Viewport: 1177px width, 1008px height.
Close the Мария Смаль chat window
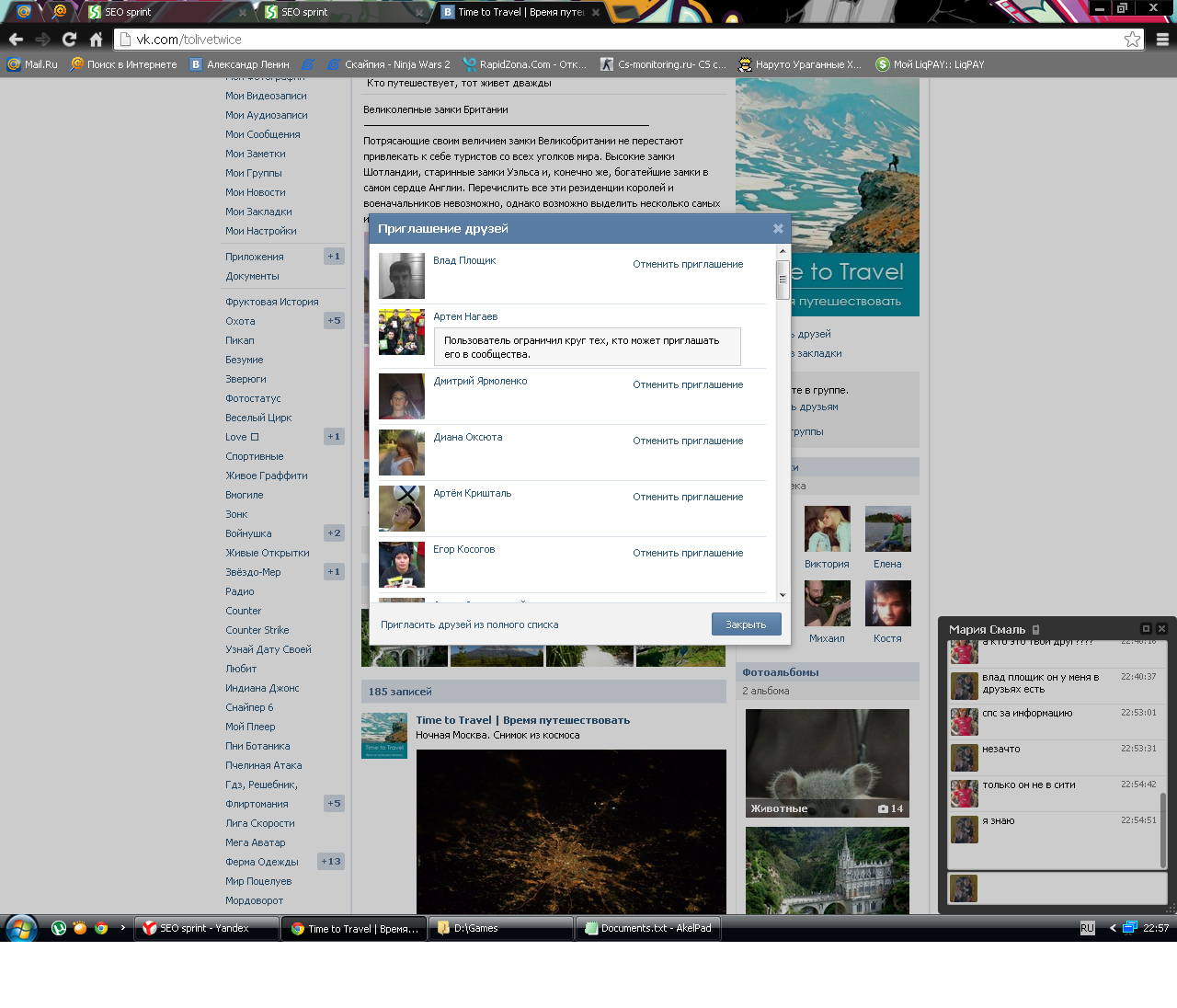point(1161,629)
